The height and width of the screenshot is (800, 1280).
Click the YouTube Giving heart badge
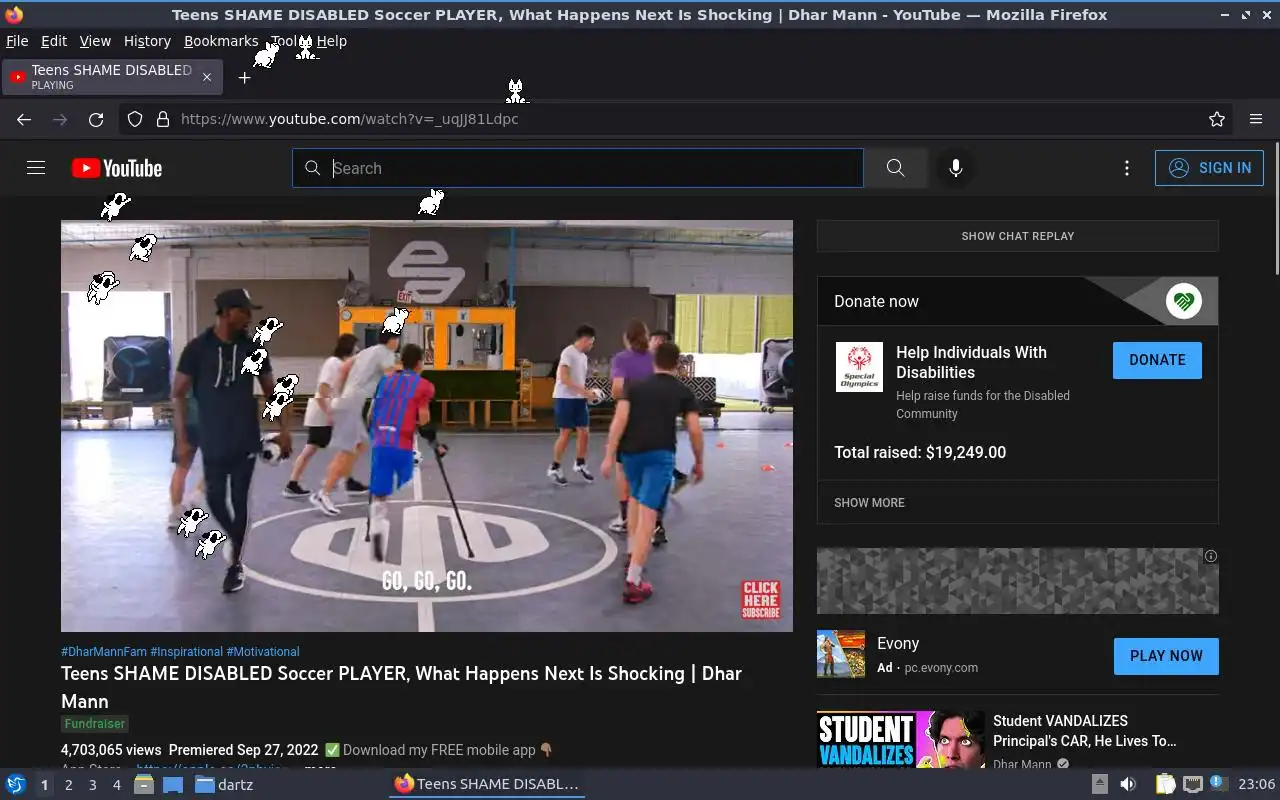click(1184, 301)
